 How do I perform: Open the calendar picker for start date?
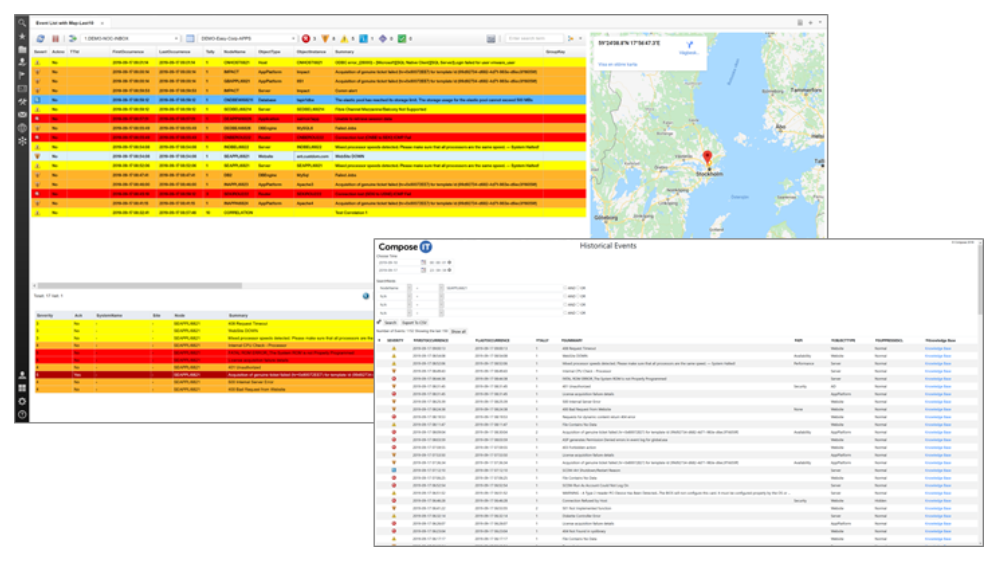[x=423, y=261]
